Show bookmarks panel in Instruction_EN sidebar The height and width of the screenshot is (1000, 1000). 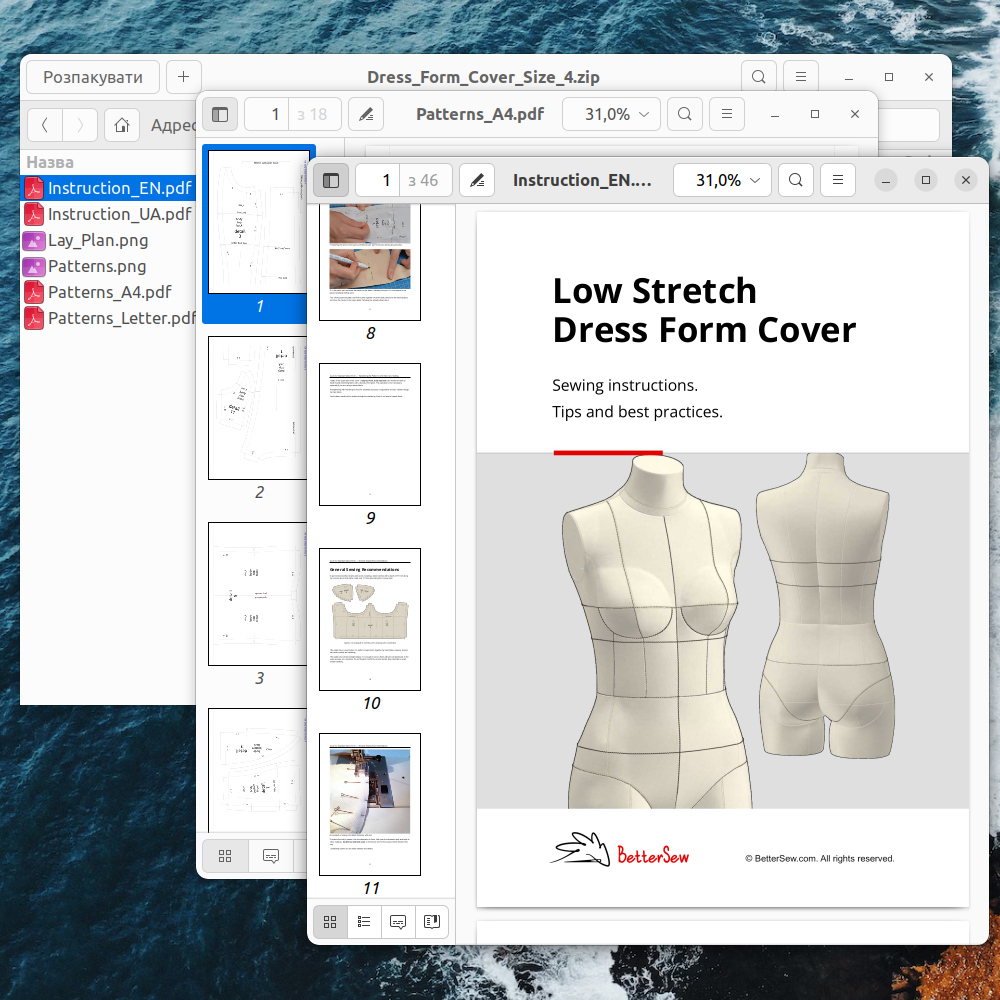(431, 921)
